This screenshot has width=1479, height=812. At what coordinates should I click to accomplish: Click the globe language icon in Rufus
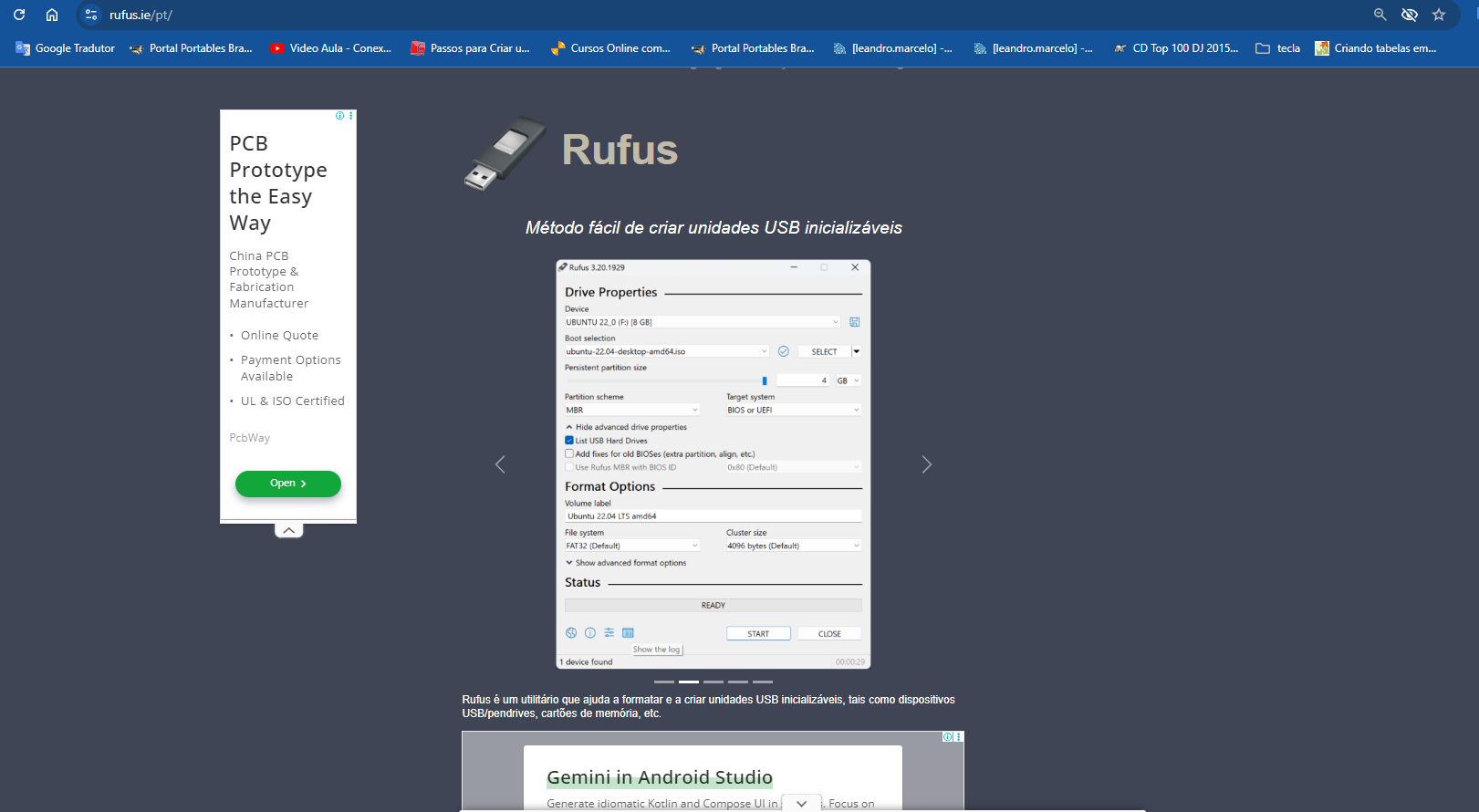(571, 633)
